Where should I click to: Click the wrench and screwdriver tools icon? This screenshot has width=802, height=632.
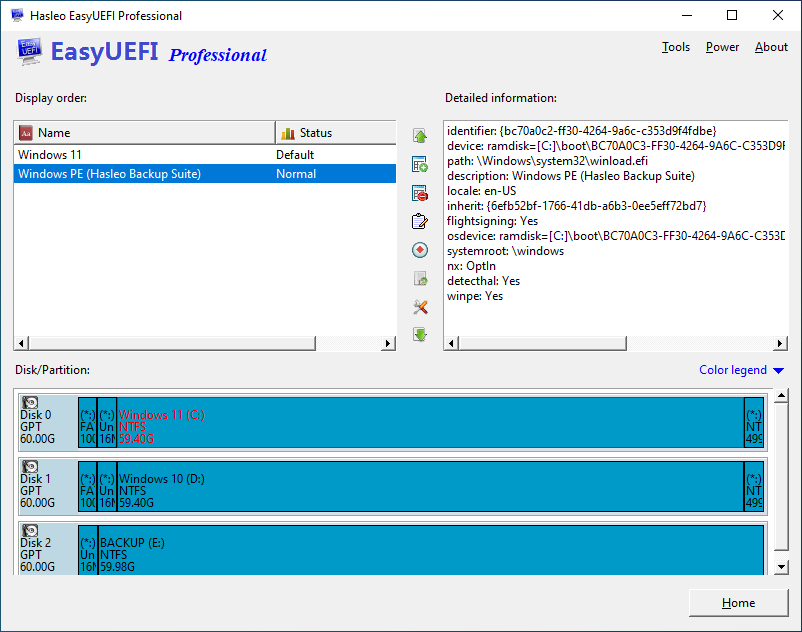[420, 307]
